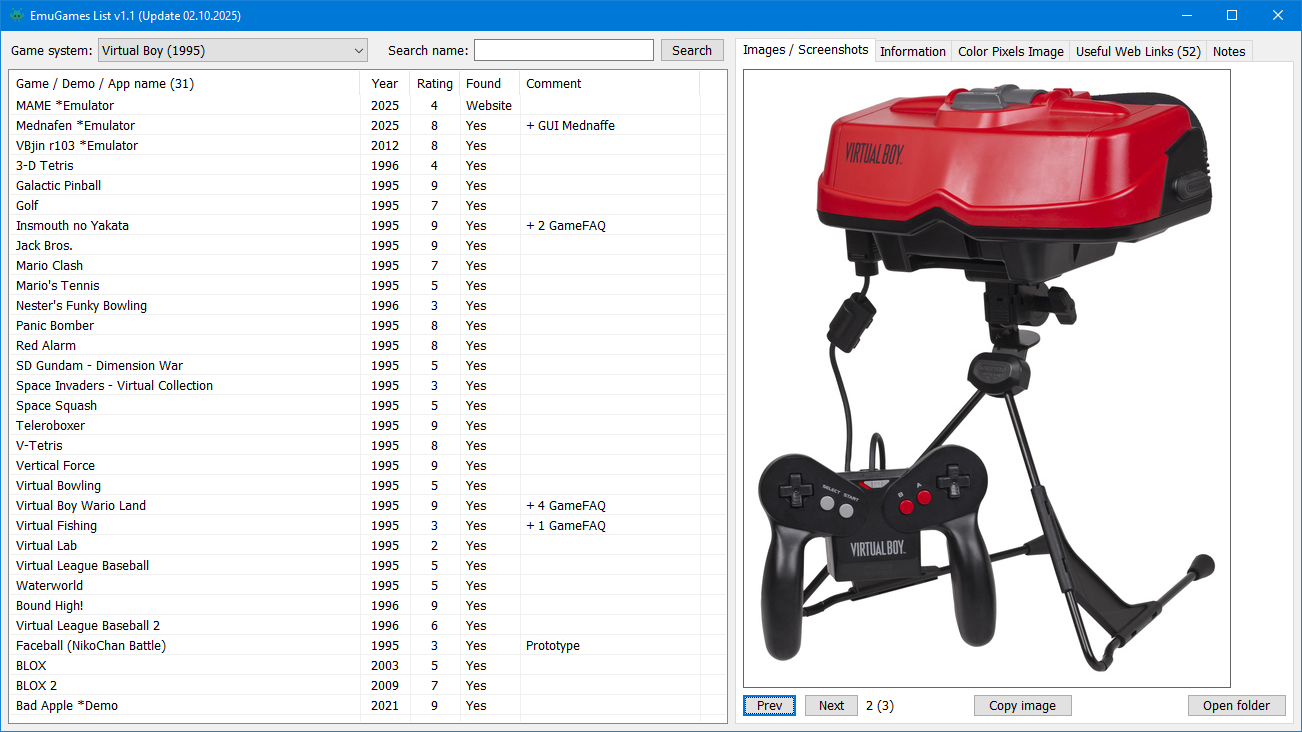
Task: Open the Game system dropdown
Action: coord(233,50)
